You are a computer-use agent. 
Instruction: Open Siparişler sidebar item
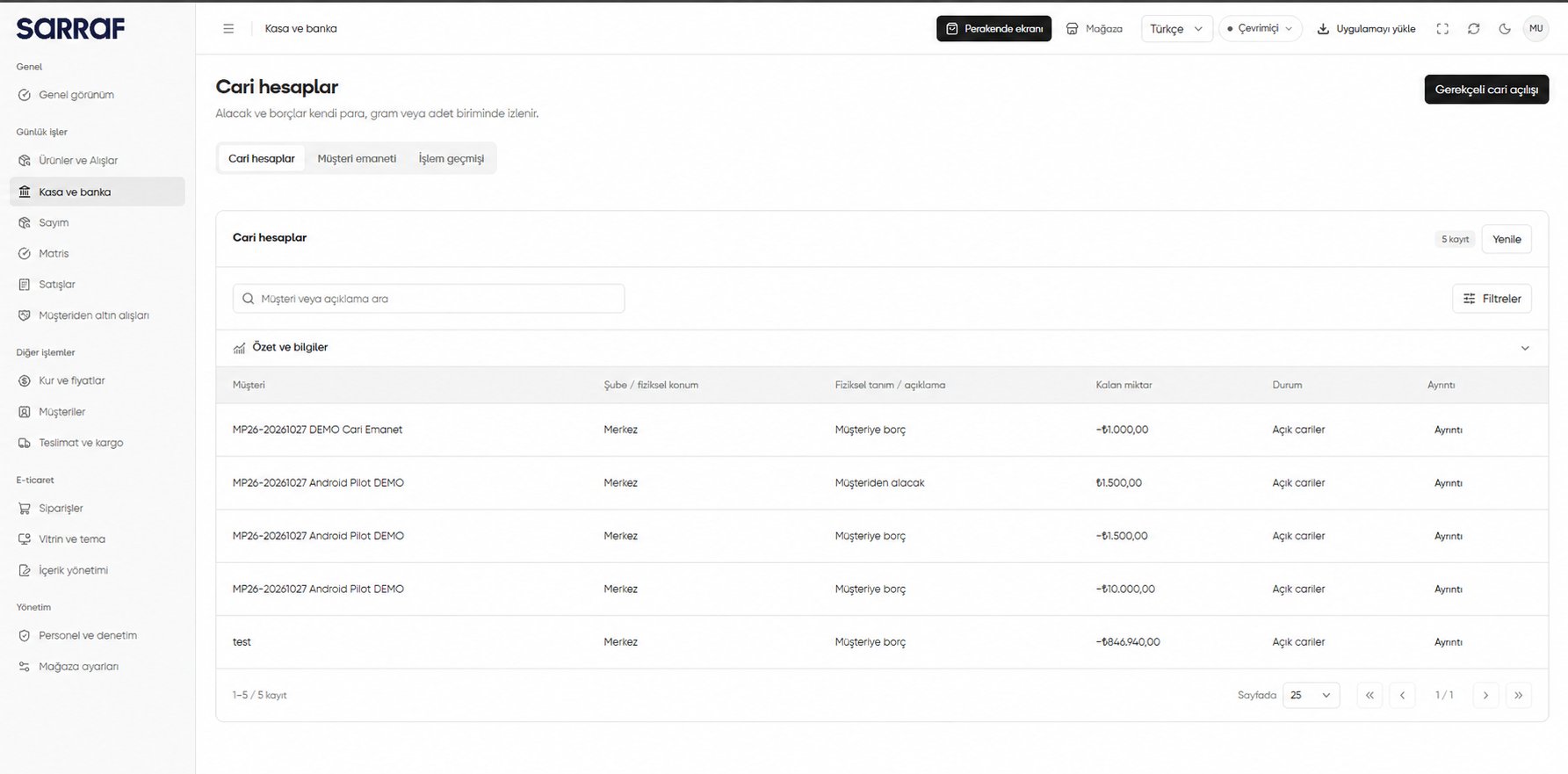tap(97, 509)
